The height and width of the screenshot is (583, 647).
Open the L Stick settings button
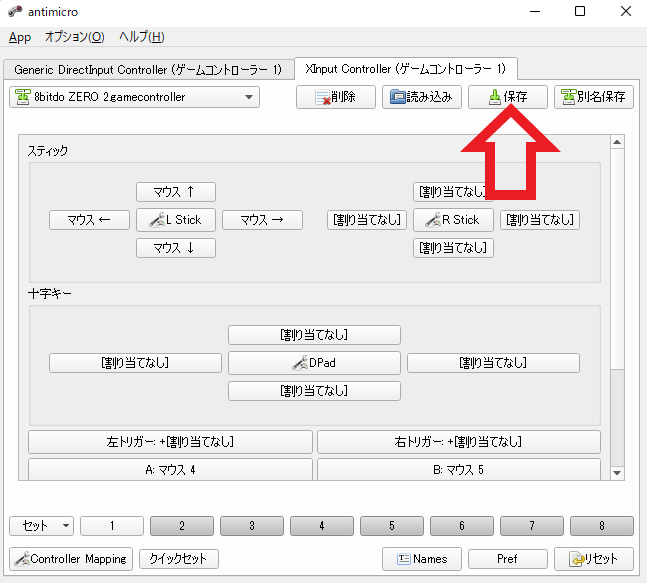tap(176, 220)
